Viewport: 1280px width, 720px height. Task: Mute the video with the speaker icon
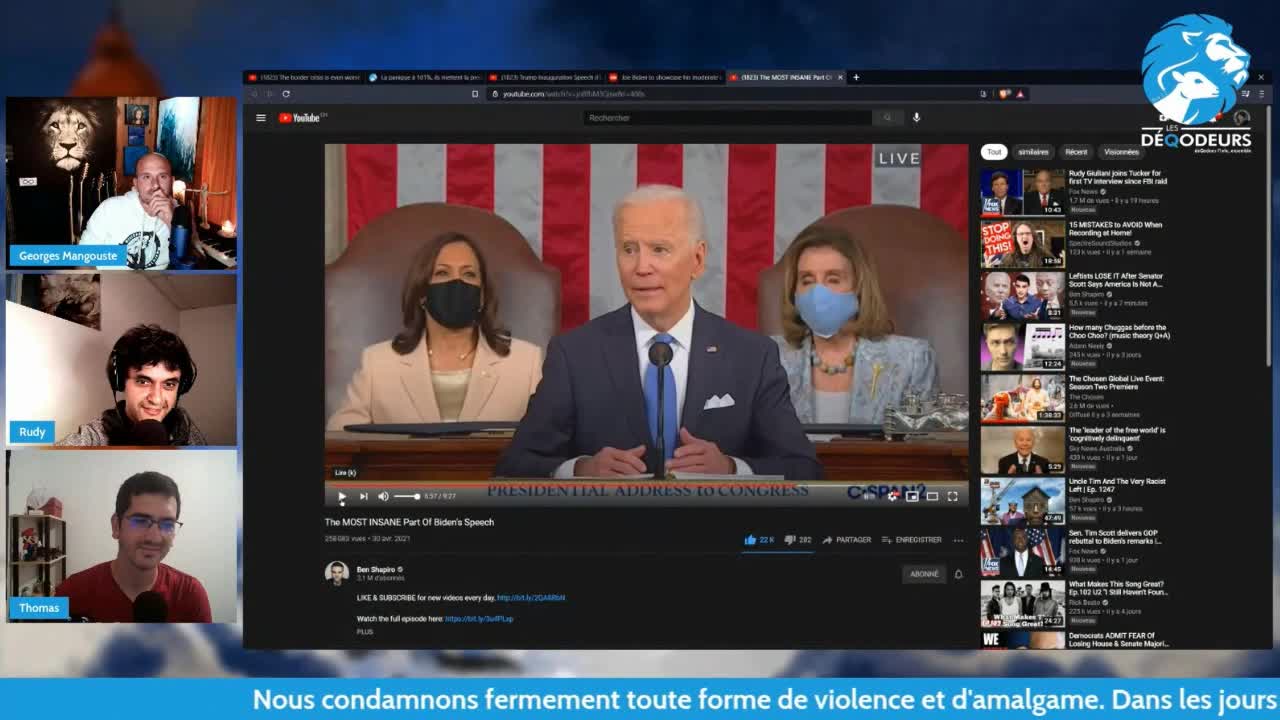click(383, 496)
